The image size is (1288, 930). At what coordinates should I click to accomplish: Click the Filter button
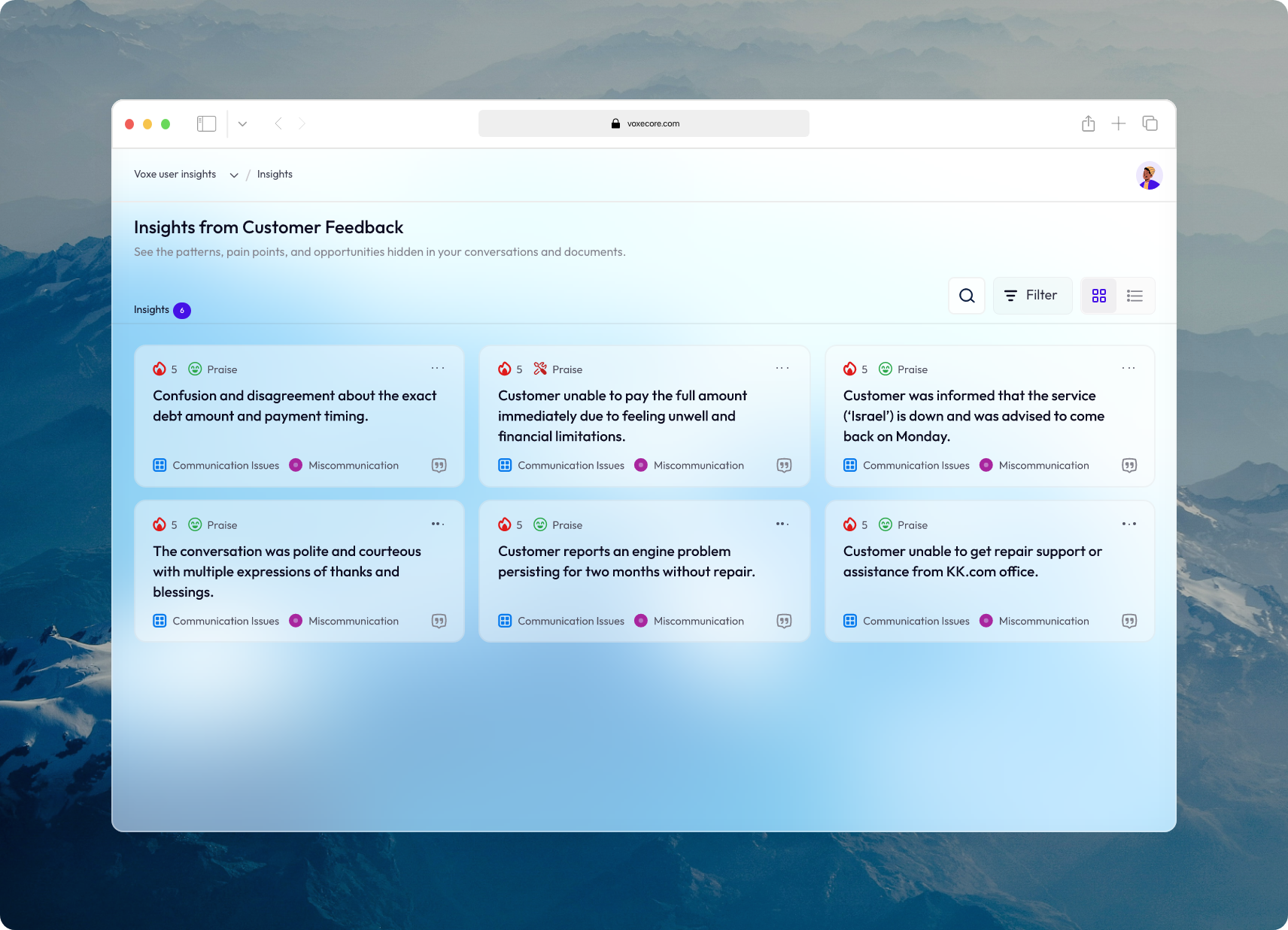coord(1032,295)
